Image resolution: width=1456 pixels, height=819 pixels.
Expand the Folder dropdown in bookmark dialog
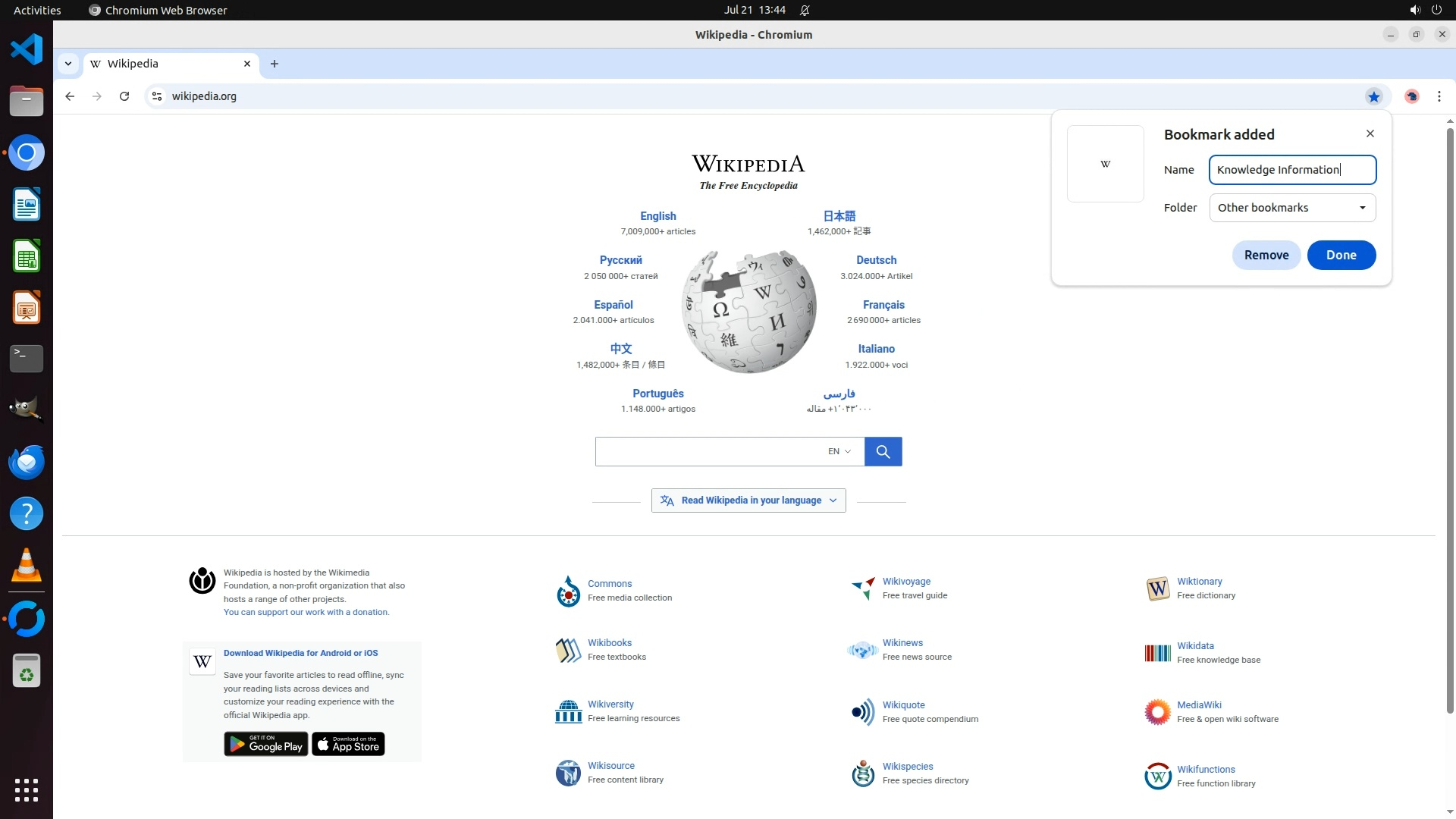pos(1292,208)
